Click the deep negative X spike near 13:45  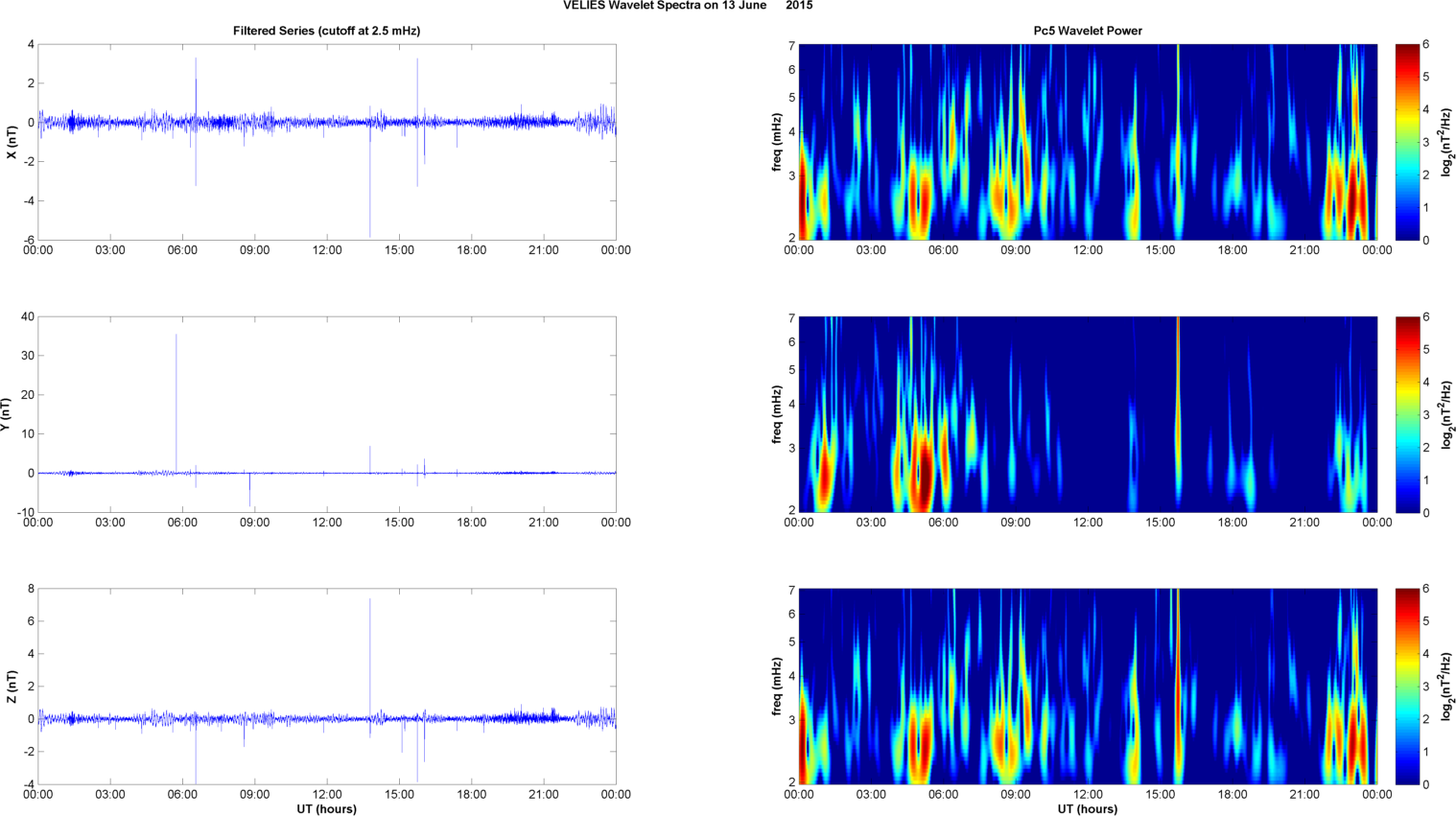click(370, 182)
